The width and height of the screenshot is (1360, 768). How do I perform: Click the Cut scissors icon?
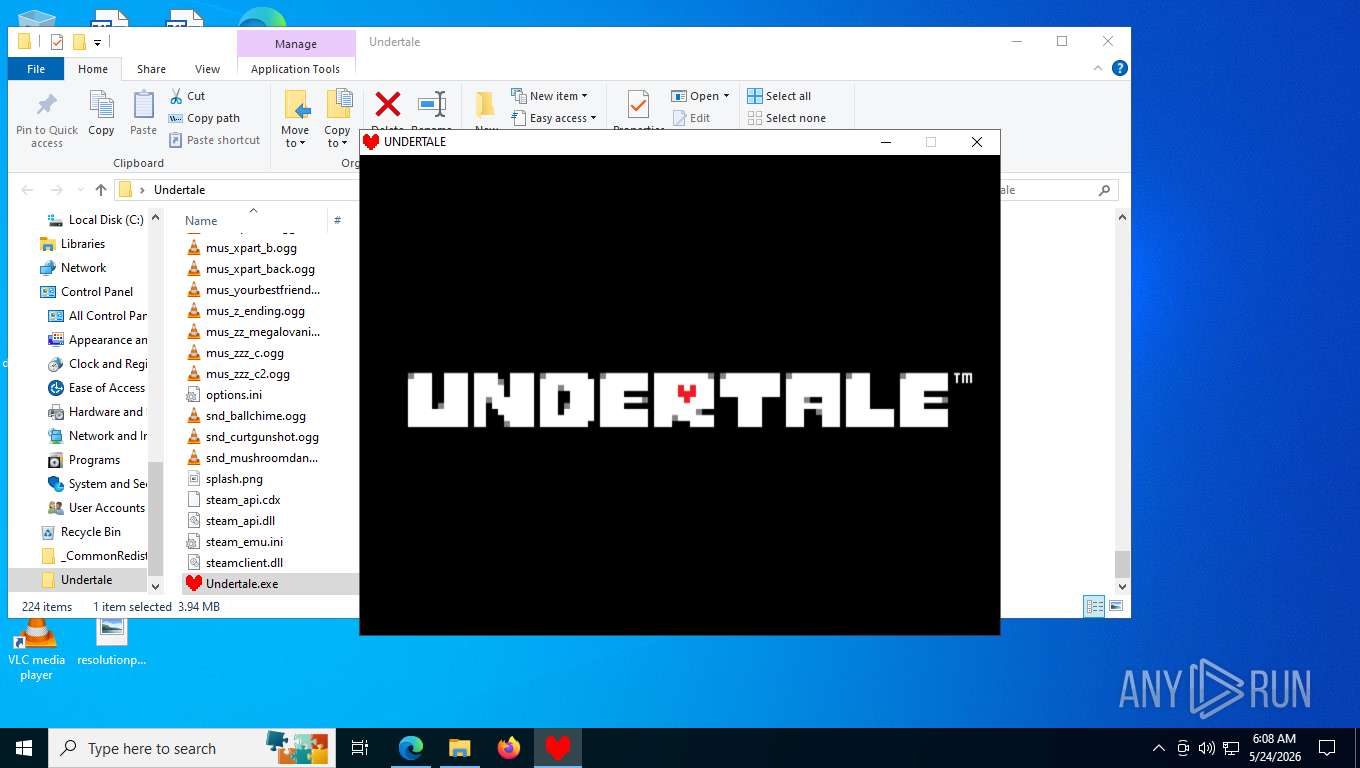[176, 96]
